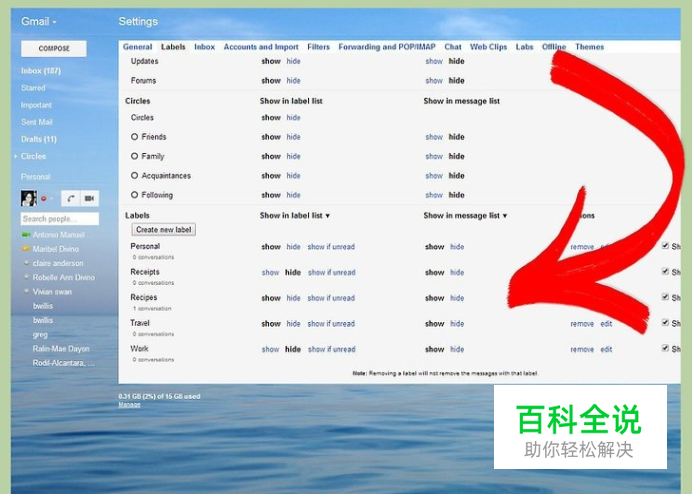Open the Personal label in sidebar
This screenshot has width=692, height=494.
click(35, 177)
